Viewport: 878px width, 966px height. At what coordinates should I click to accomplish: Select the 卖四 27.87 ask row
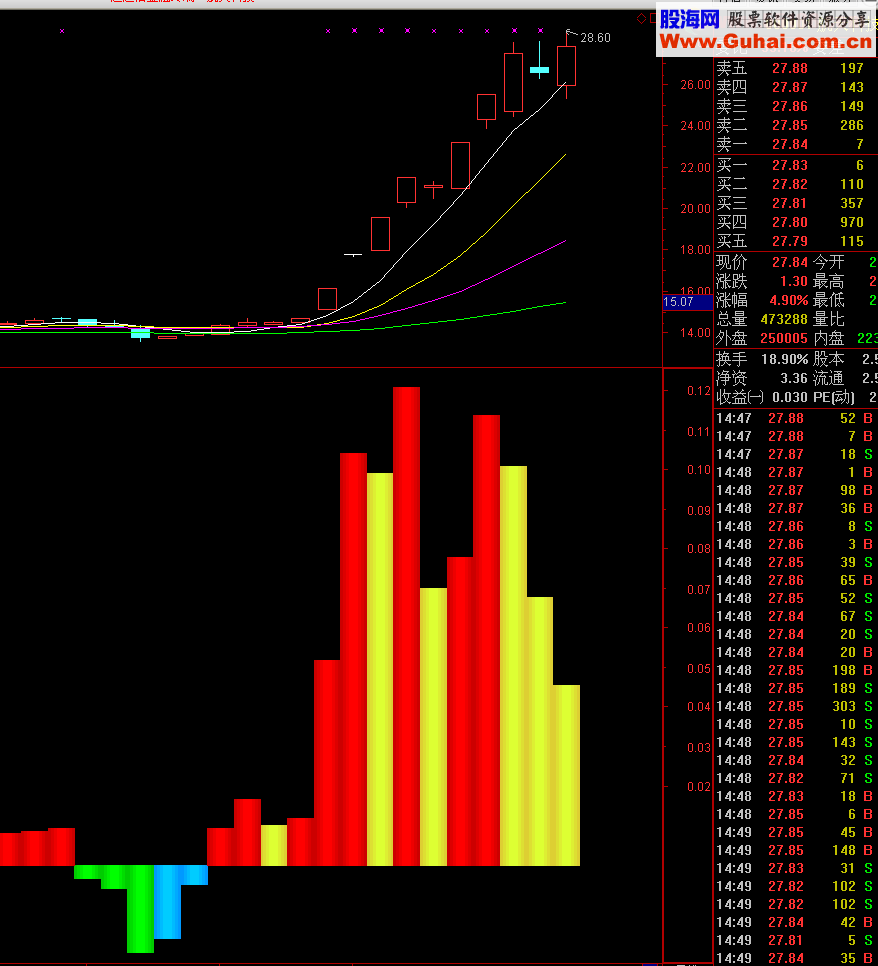[795, 87]
